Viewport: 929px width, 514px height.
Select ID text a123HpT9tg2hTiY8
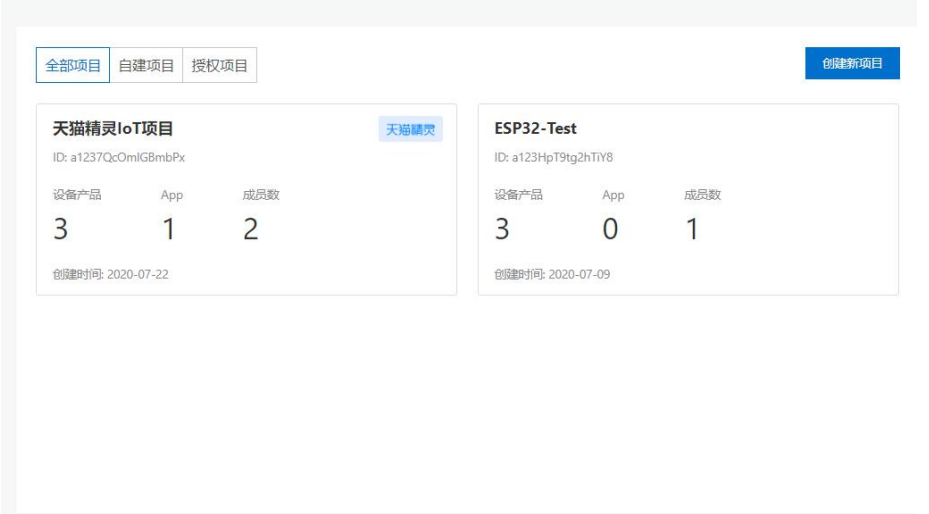(562, 158)
